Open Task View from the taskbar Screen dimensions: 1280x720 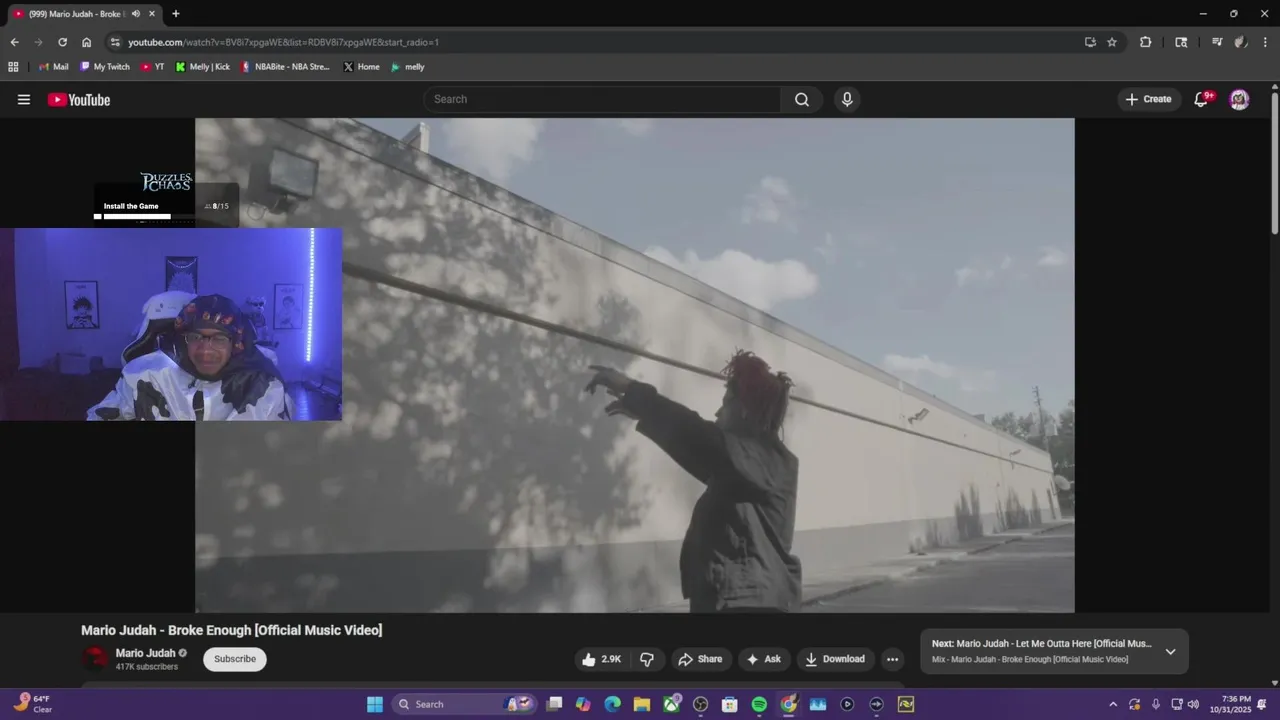tap(554, 704)
